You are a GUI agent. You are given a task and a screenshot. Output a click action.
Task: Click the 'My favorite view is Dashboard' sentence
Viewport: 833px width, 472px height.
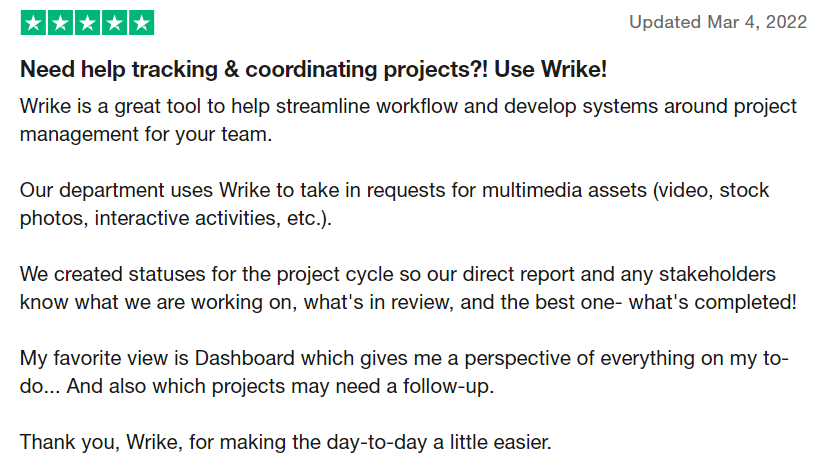coord(404,372)
